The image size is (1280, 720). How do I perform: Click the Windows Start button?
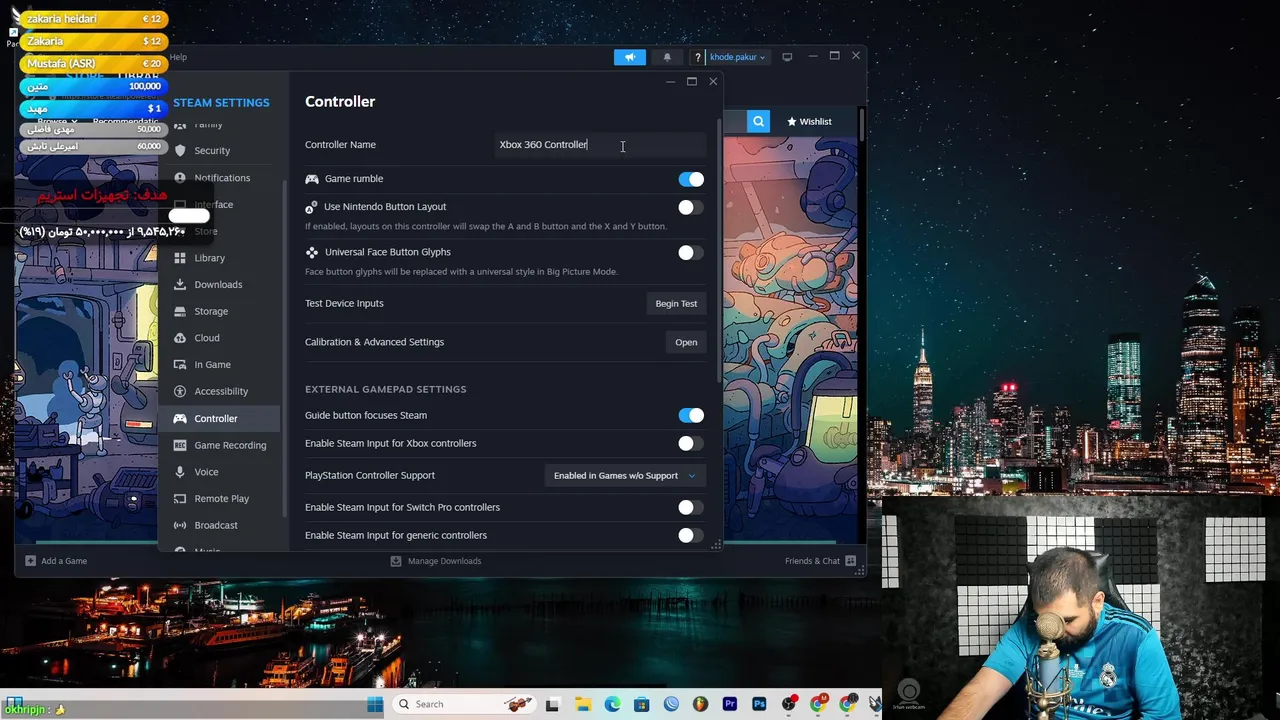click(x=375, y=704)
